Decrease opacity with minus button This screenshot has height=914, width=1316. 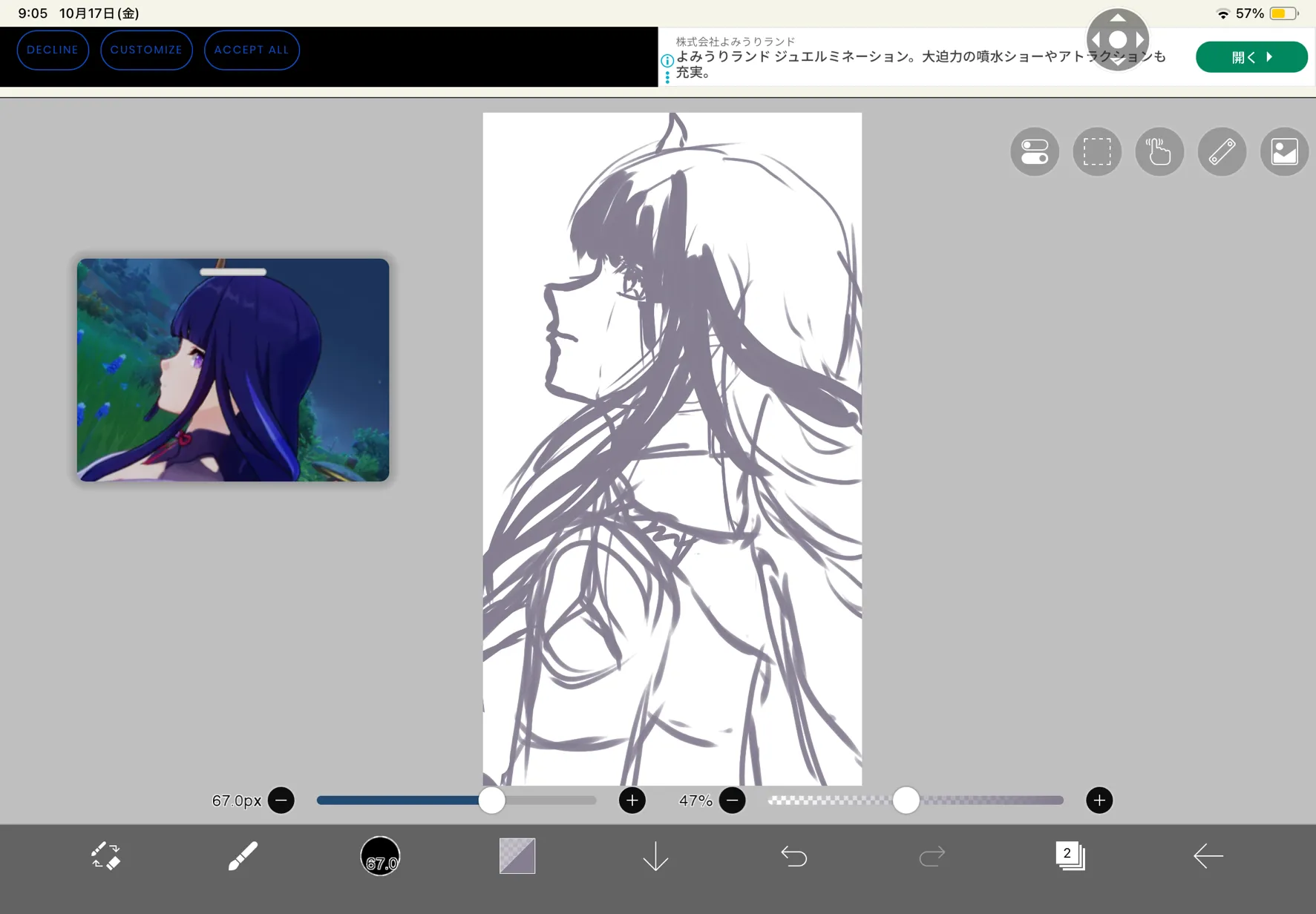(733, 800)
